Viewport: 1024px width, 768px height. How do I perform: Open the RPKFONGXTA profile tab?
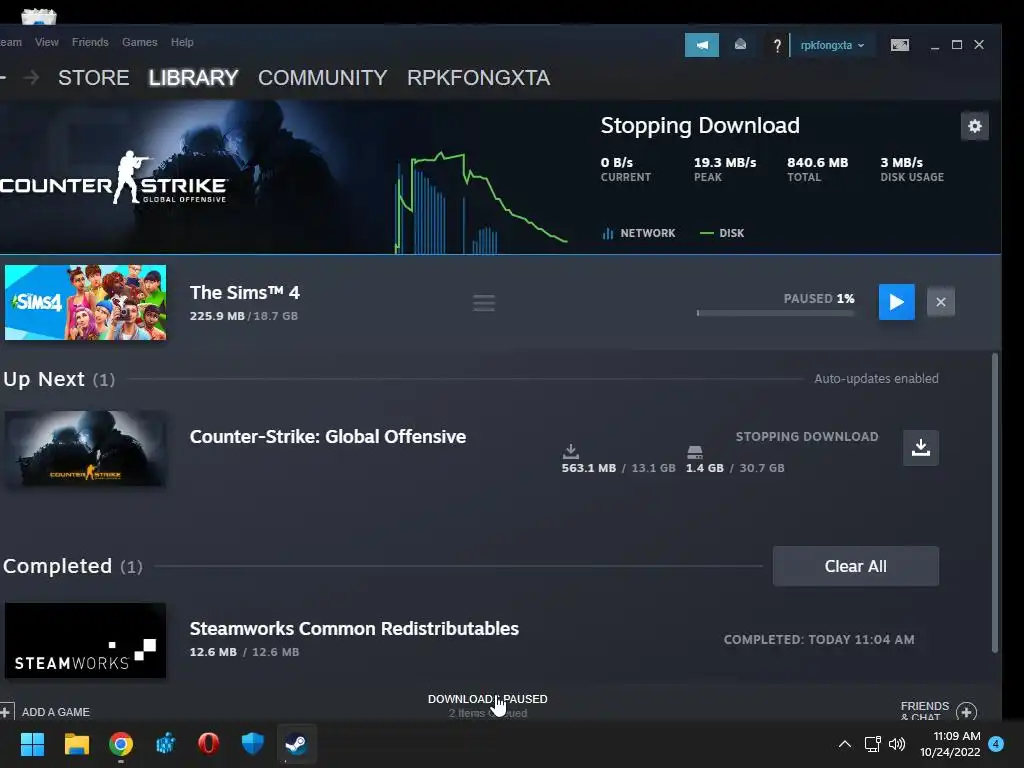[x=479, y=78]
